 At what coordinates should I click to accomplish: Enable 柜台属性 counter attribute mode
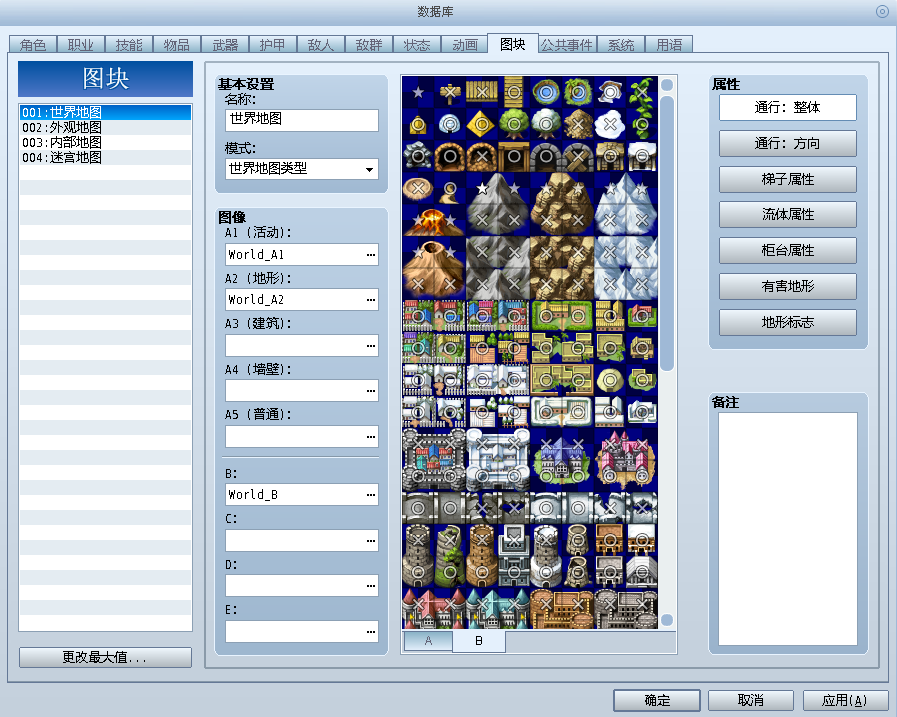click(x=788, y=251)
